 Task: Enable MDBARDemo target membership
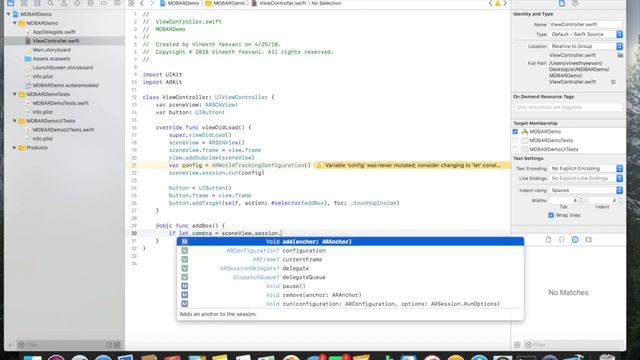click(515, 132)
